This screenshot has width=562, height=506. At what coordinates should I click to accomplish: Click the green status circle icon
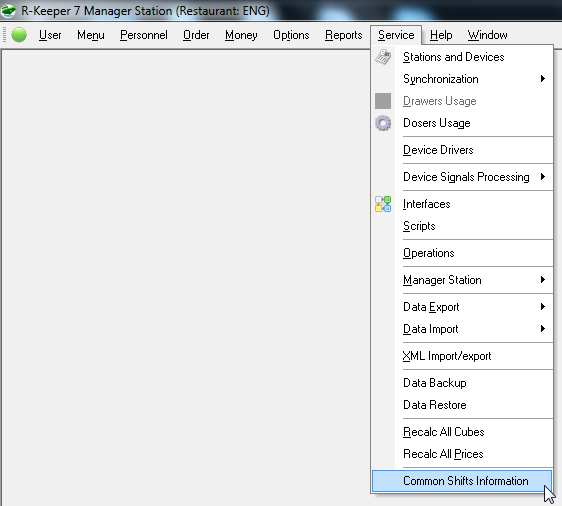click(x=19, y=35)
